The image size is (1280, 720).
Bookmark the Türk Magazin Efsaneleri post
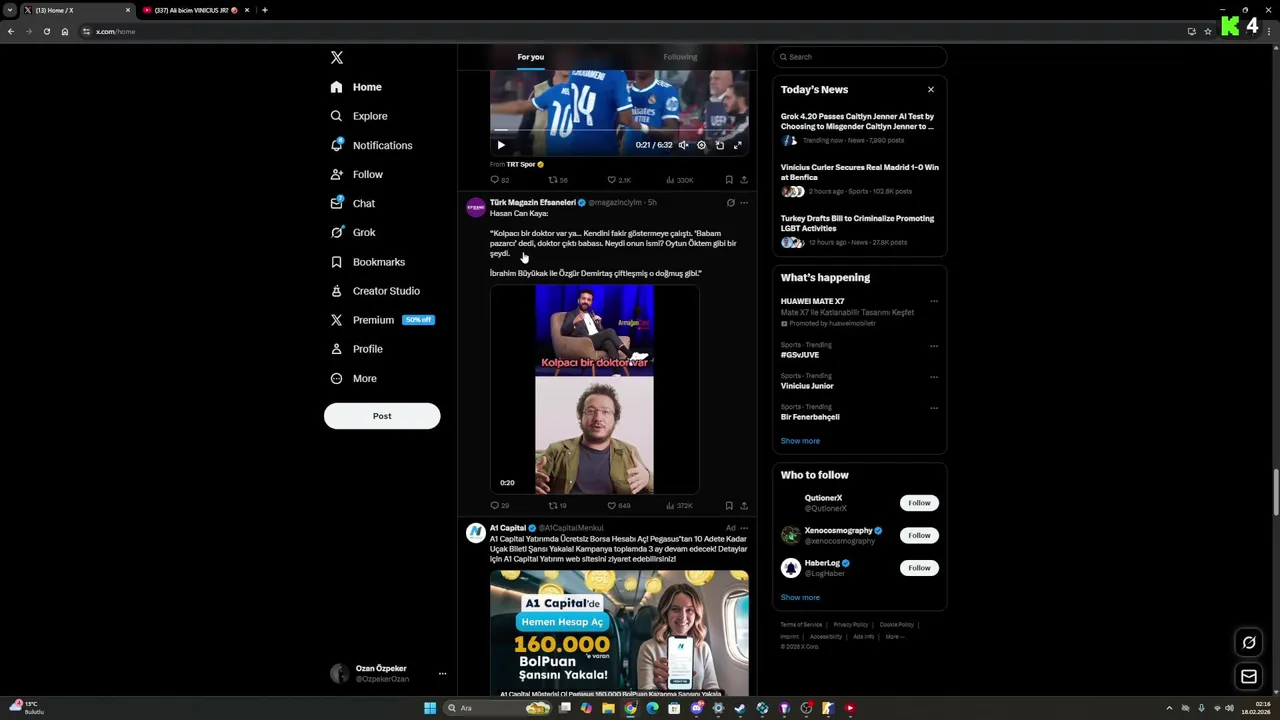tap(729, 506)
